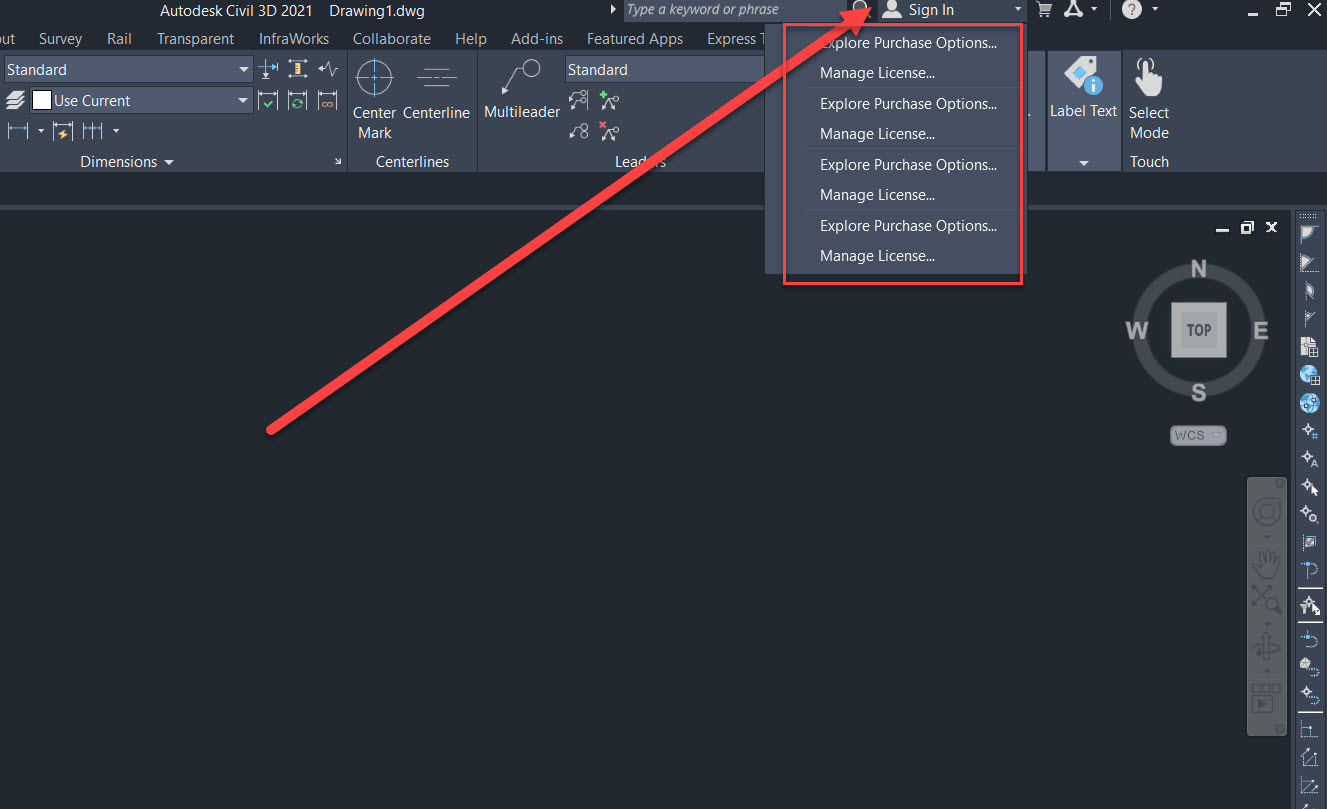Open the Featured Apps ribbon tab
This screenshot has width=1327, height=809.
click(635, 39)
